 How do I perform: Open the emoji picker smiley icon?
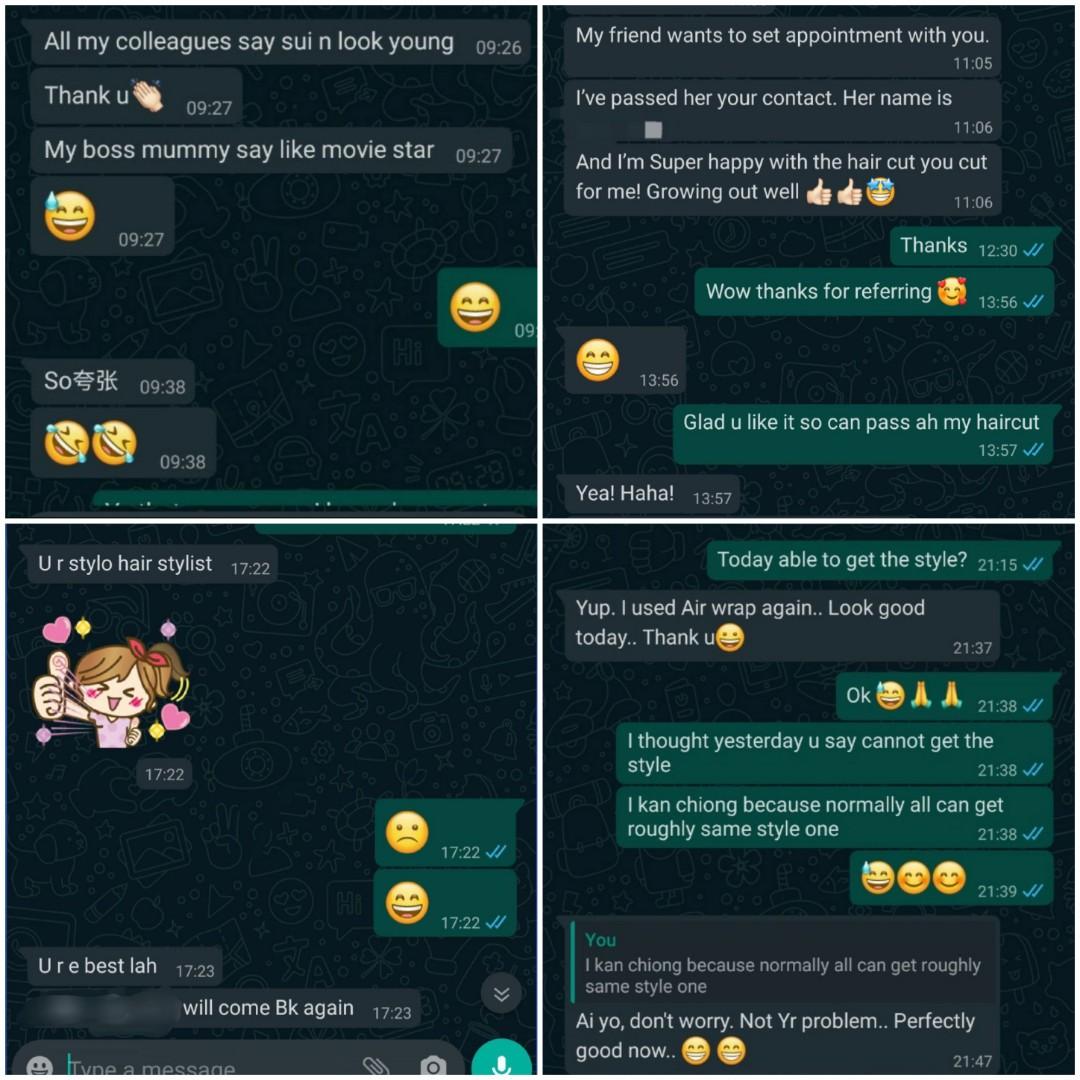point(40,1066)
